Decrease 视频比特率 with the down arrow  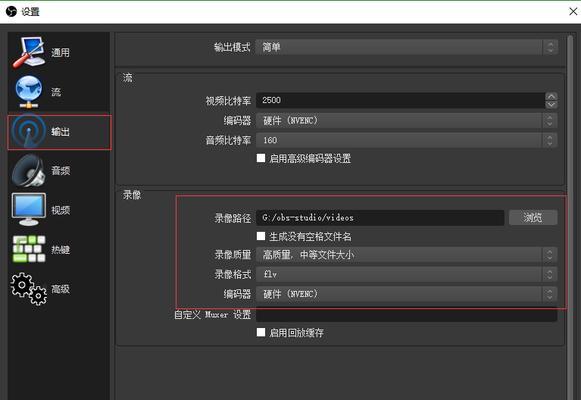[x=551, y=105]
